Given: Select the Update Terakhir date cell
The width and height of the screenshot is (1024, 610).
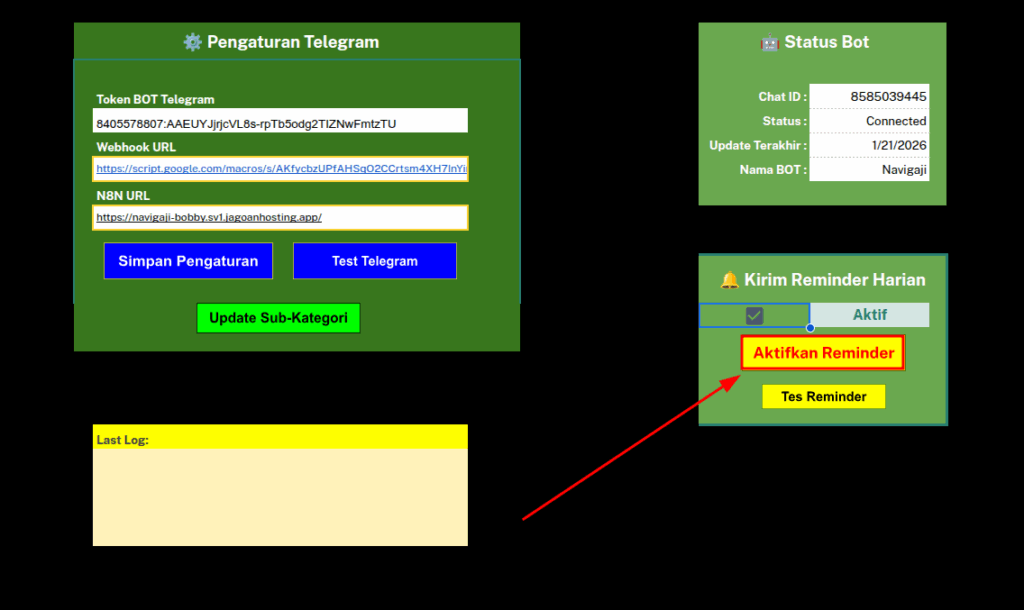Looking at the screenshot, I should click(x=869, y=145).
